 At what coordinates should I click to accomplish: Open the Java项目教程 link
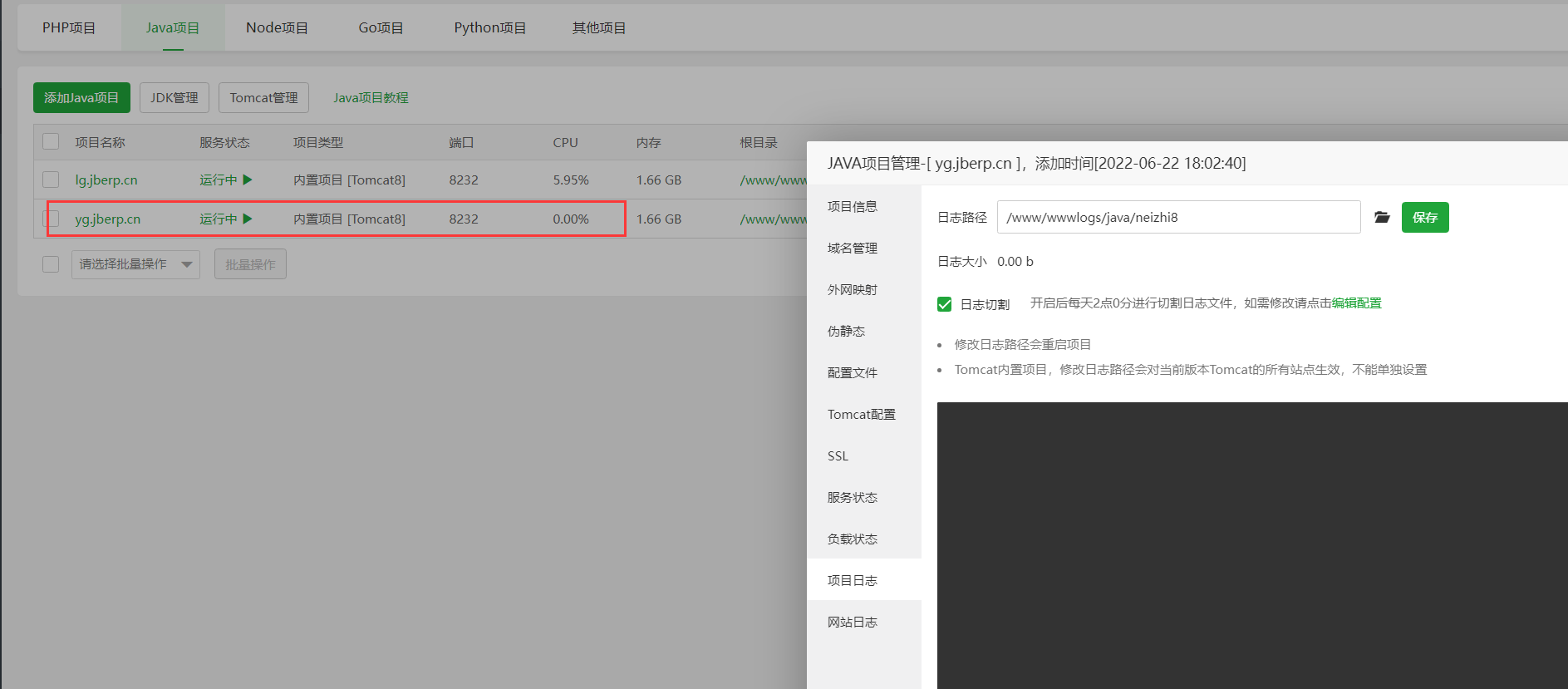coord(371,97)
